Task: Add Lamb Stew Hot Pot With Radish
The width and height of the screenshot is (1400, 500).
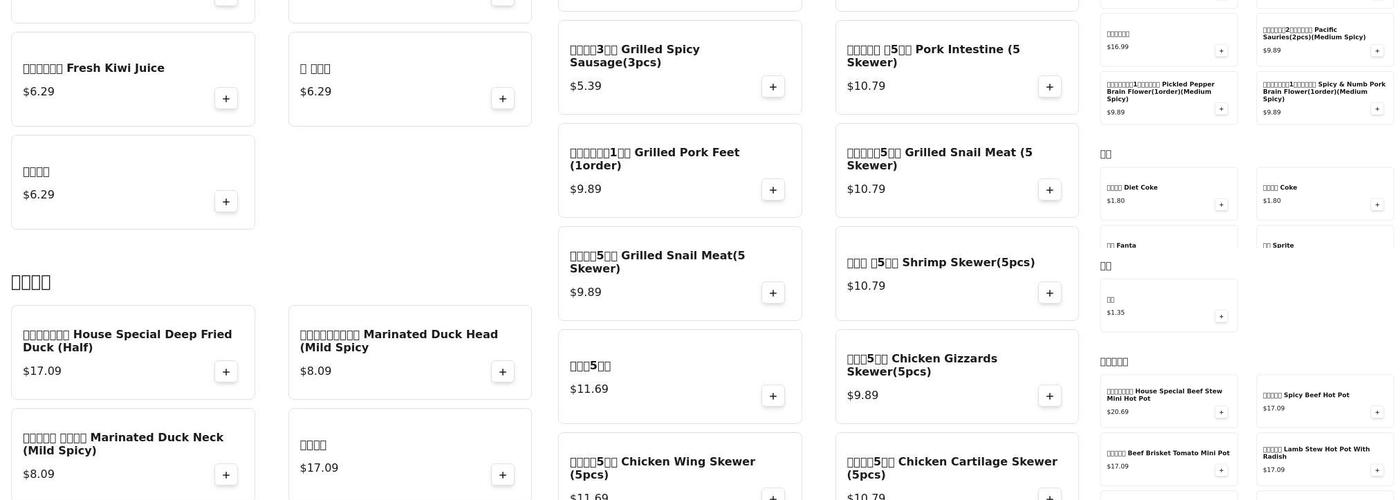Action: tap(1377, 470)
